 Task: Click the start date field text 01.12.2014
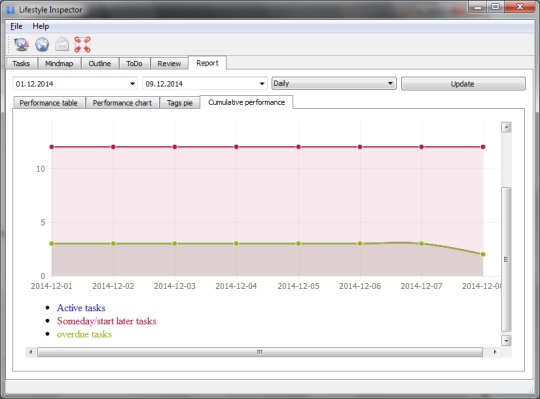(34, 84)
